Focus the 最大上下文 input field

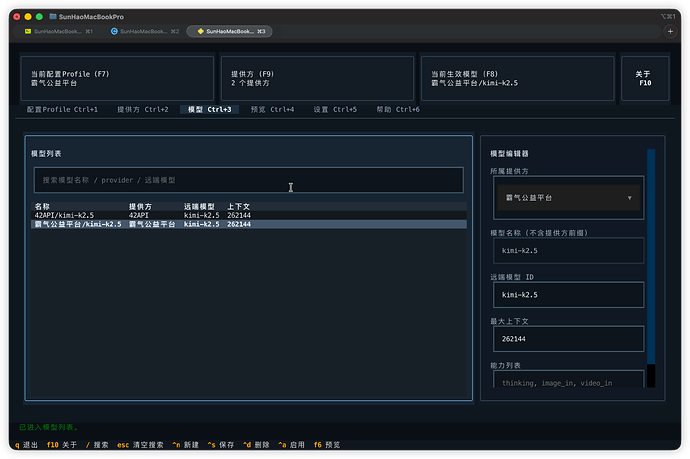click(569, 339)
